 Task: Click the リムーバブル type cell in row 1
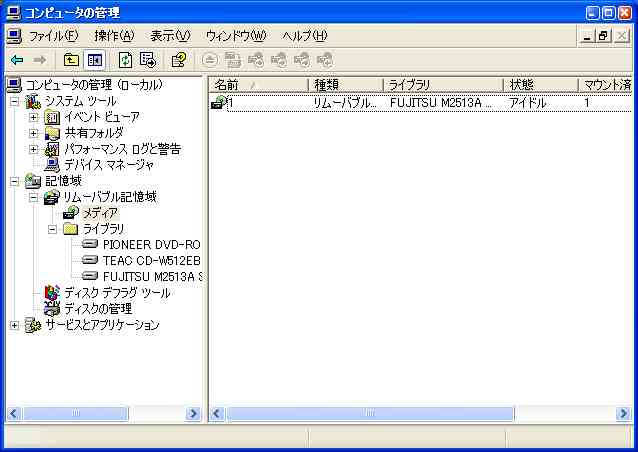coord(344,103)
